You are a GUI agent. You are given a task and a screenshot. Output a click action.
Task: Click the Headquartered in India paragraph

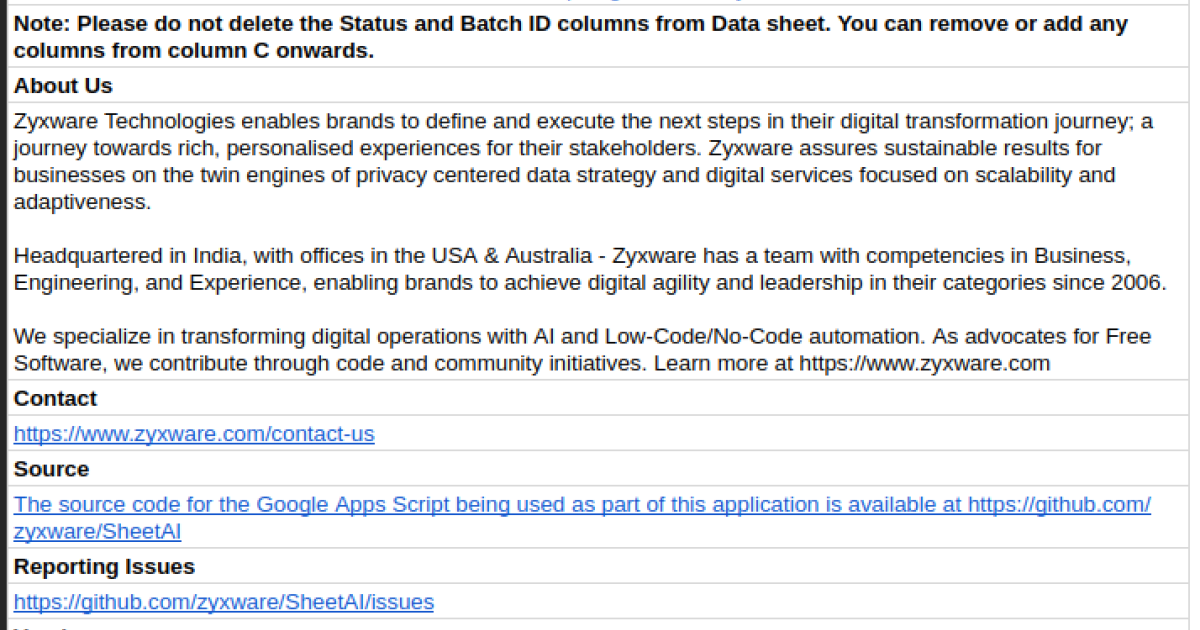tap(590, 269)
